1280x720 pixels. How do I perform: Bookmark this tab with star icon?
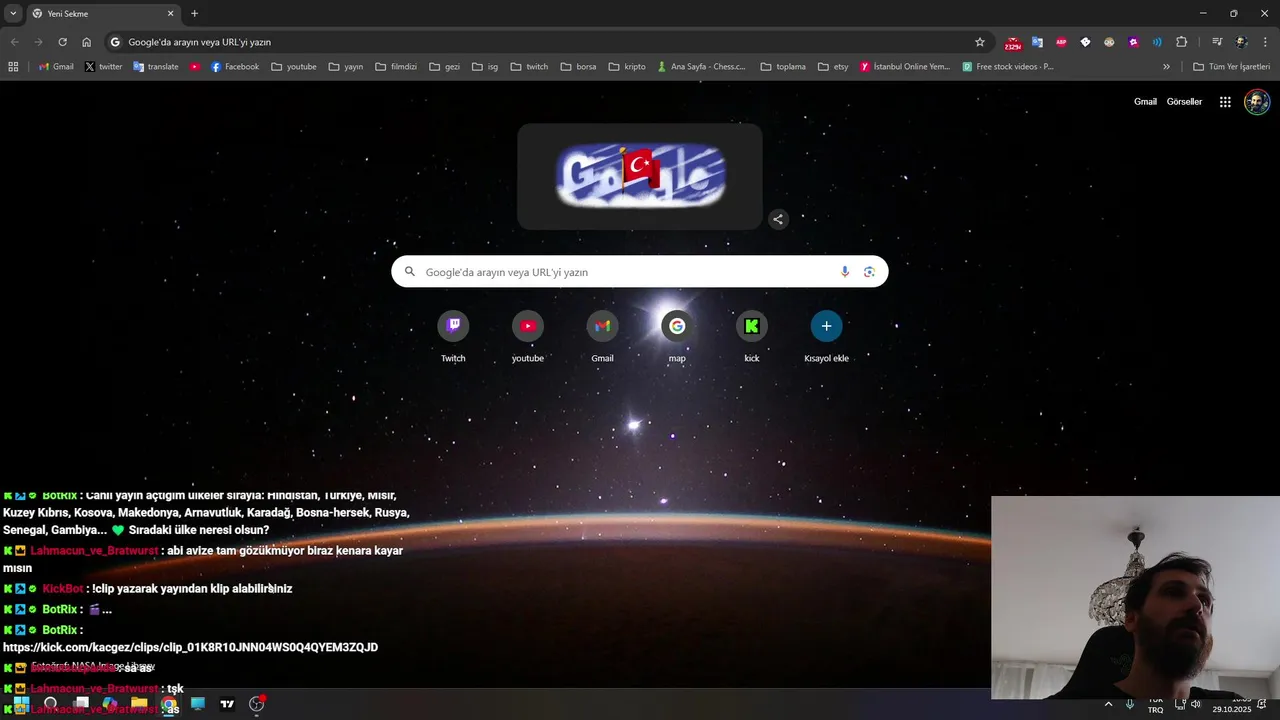980,42
